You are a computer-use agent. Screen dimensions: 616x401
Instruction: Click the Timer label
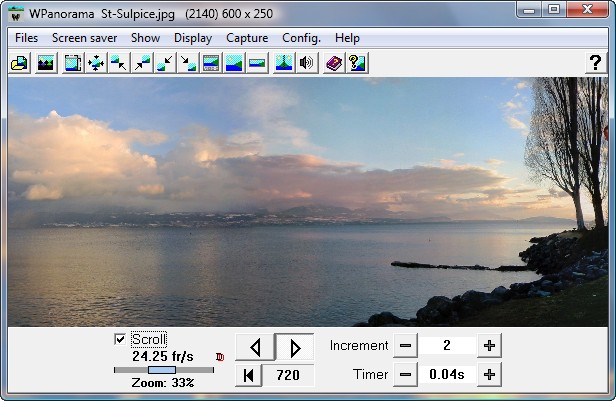(x=370, y=374)
